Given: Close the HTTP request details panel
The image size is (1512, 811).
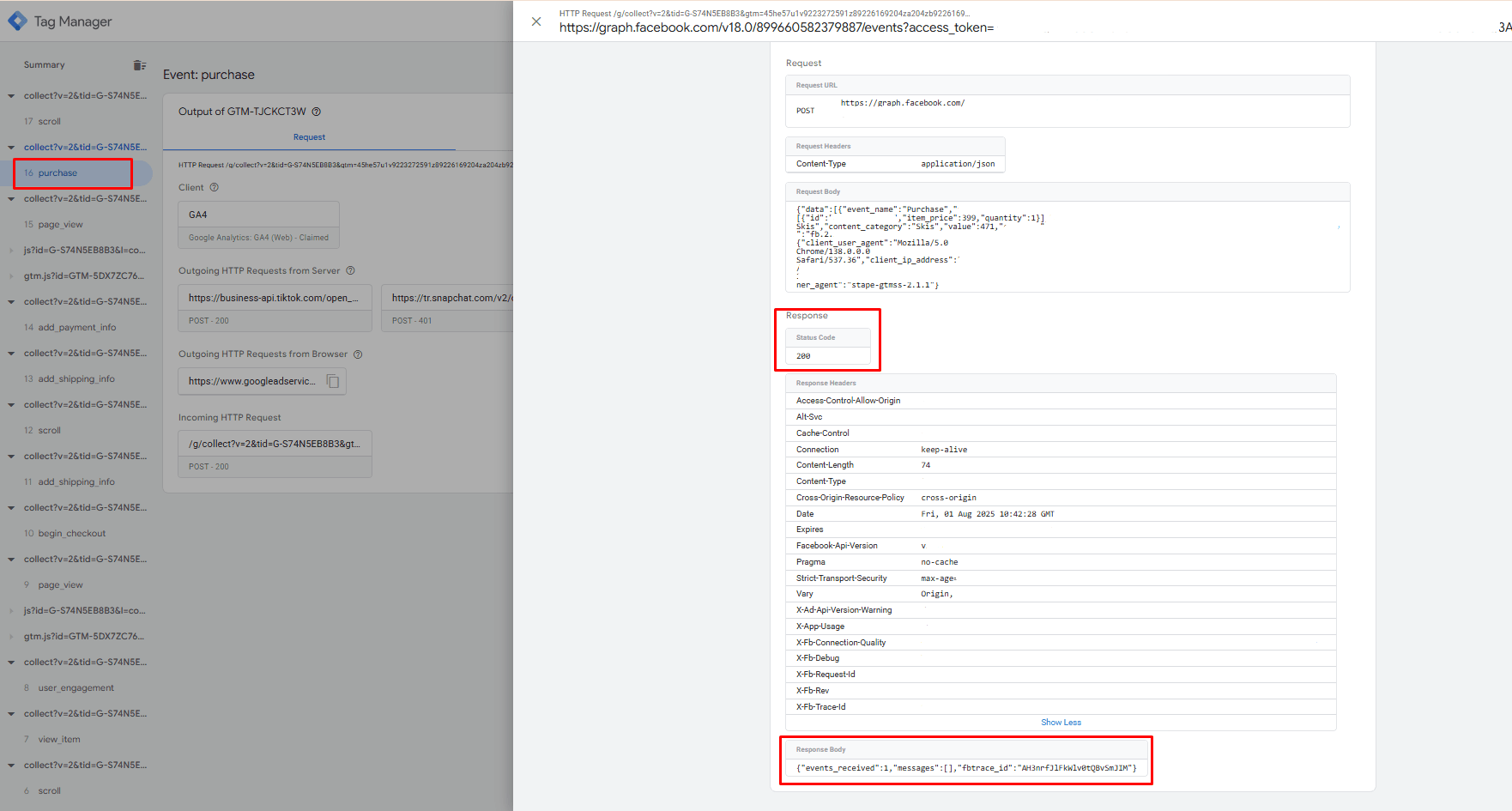Looking at the screenshot, I should [x=536, y=21].
